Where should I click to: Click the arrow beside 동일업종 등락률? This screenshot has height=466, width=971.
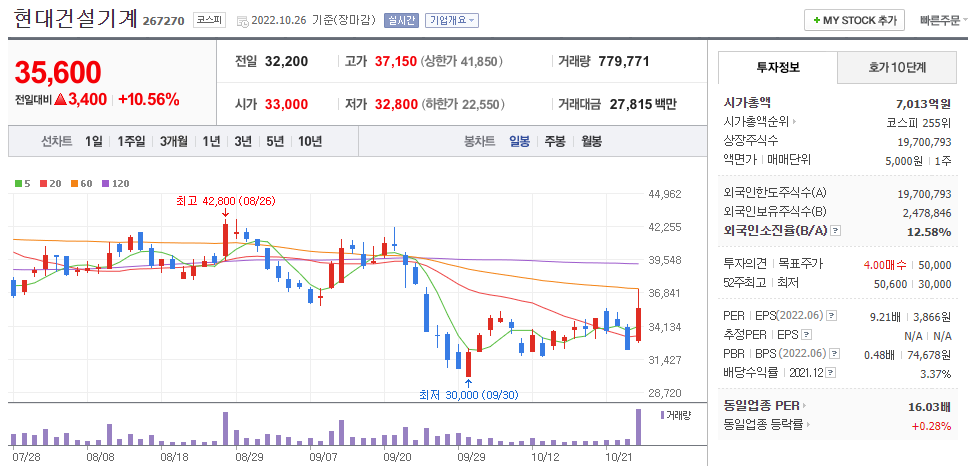pyautogui.click(x=809, y=425)
